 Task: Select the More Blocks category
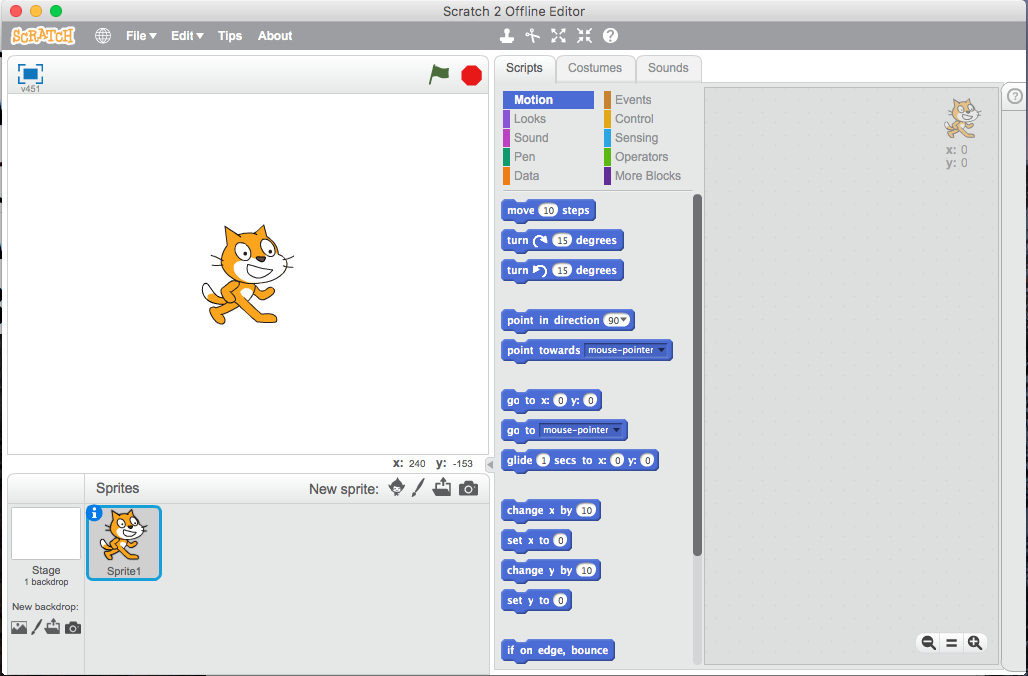pyautogui.click(x=647, y=176)
